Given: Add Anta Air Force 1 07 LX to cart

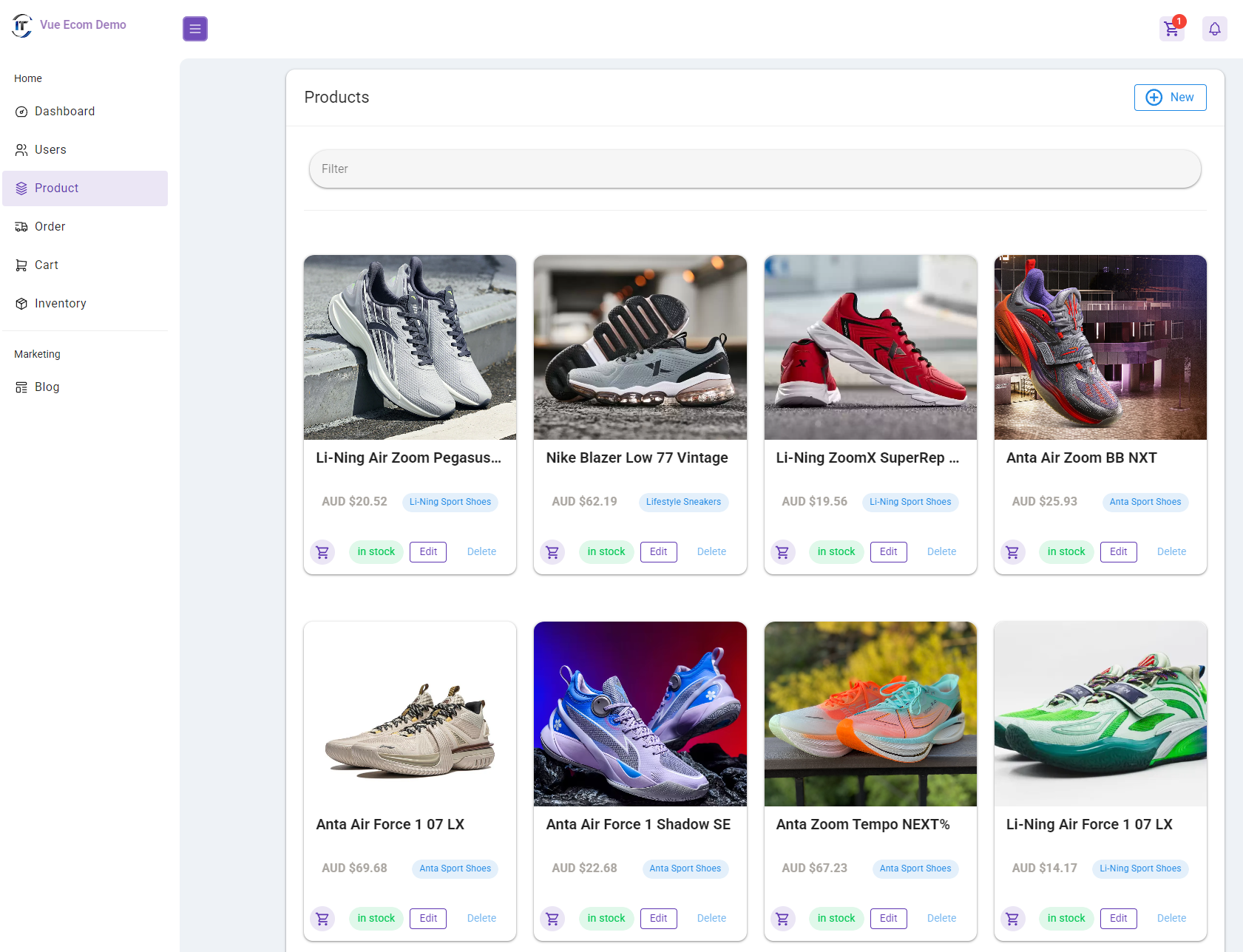Looking at the screenshot, I should tap(322, 919).
